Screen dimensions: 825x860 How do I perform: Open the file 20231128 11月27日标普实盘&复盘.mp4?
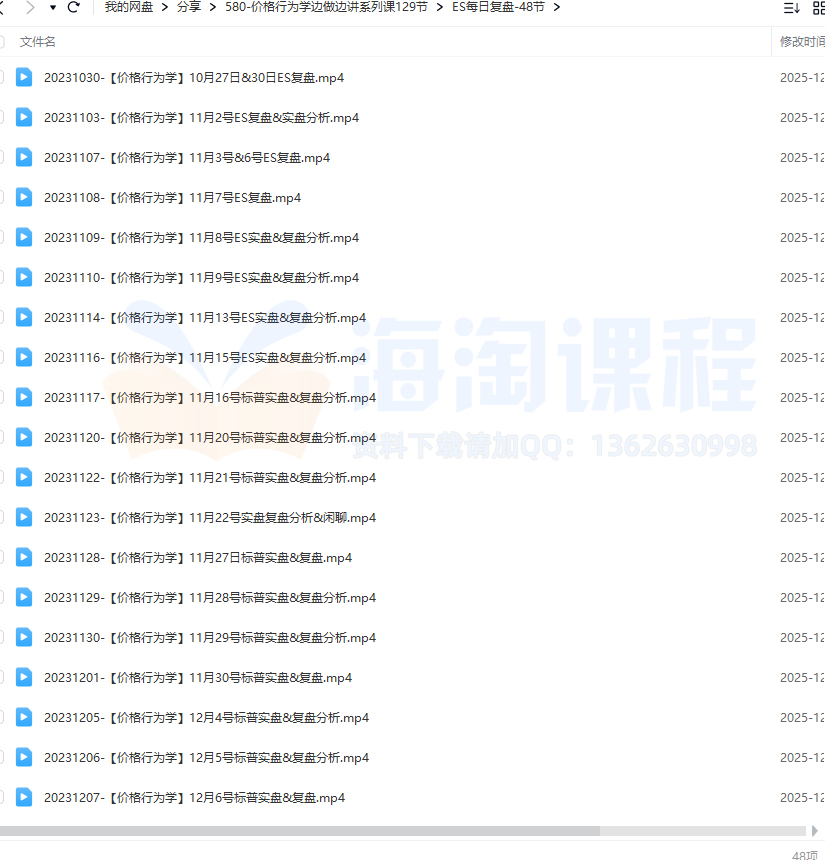tap(197, 557)
